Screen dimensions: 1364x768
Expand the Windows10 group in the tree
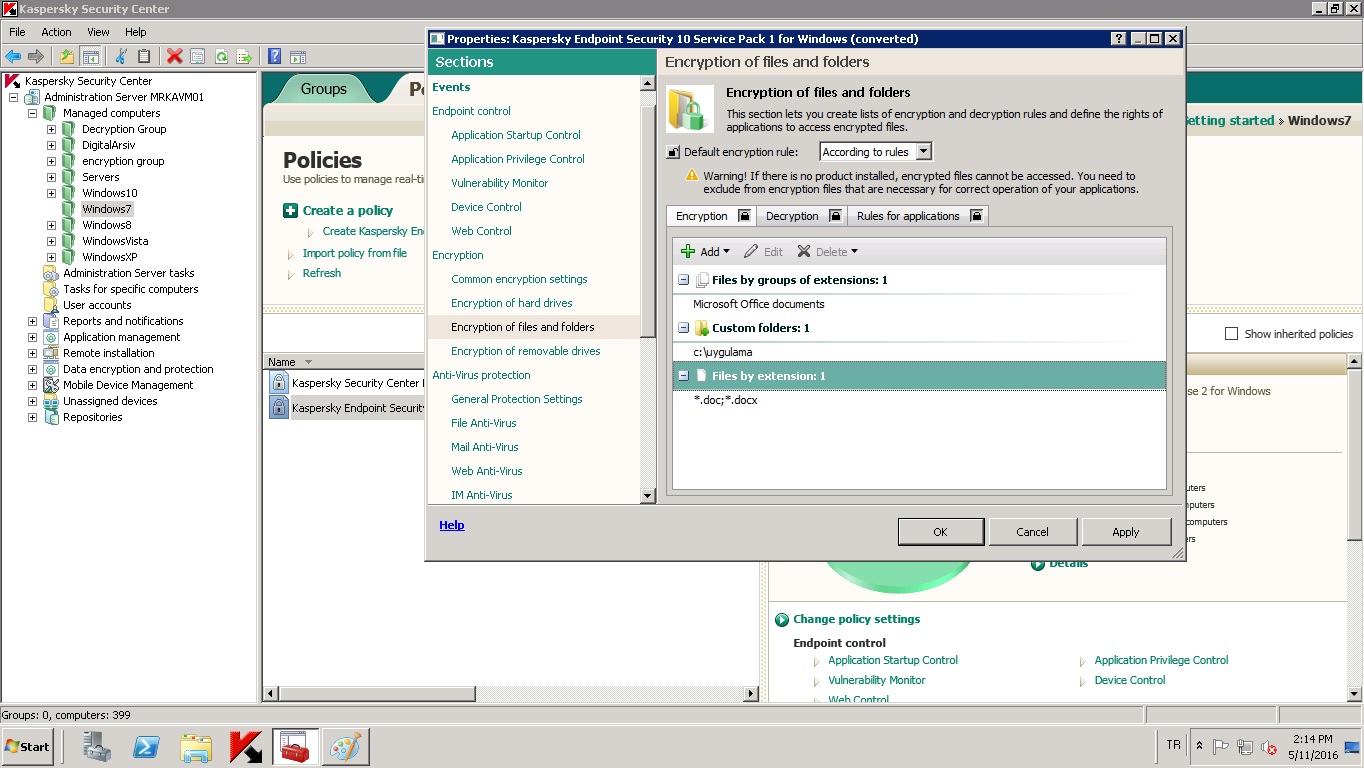click(x=51, y=193)
